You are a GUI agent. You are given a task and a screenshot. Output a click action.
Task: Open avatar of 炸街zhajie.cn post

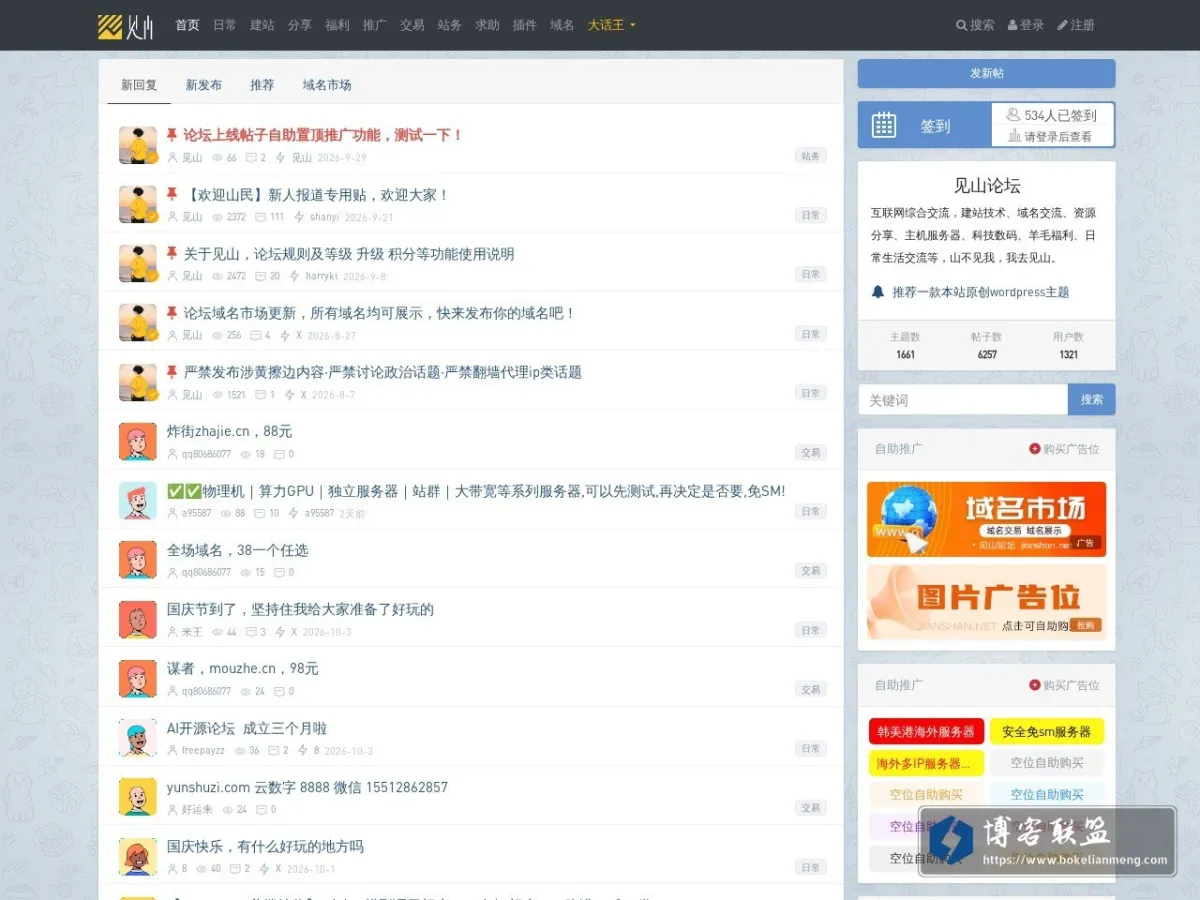[138, 441]
